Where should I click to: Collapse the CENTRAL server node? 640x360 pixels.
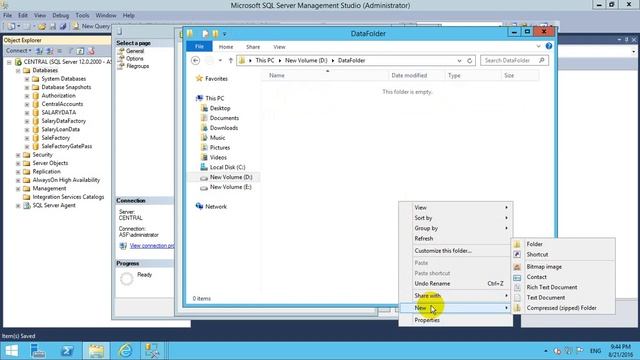coord(9,62)
